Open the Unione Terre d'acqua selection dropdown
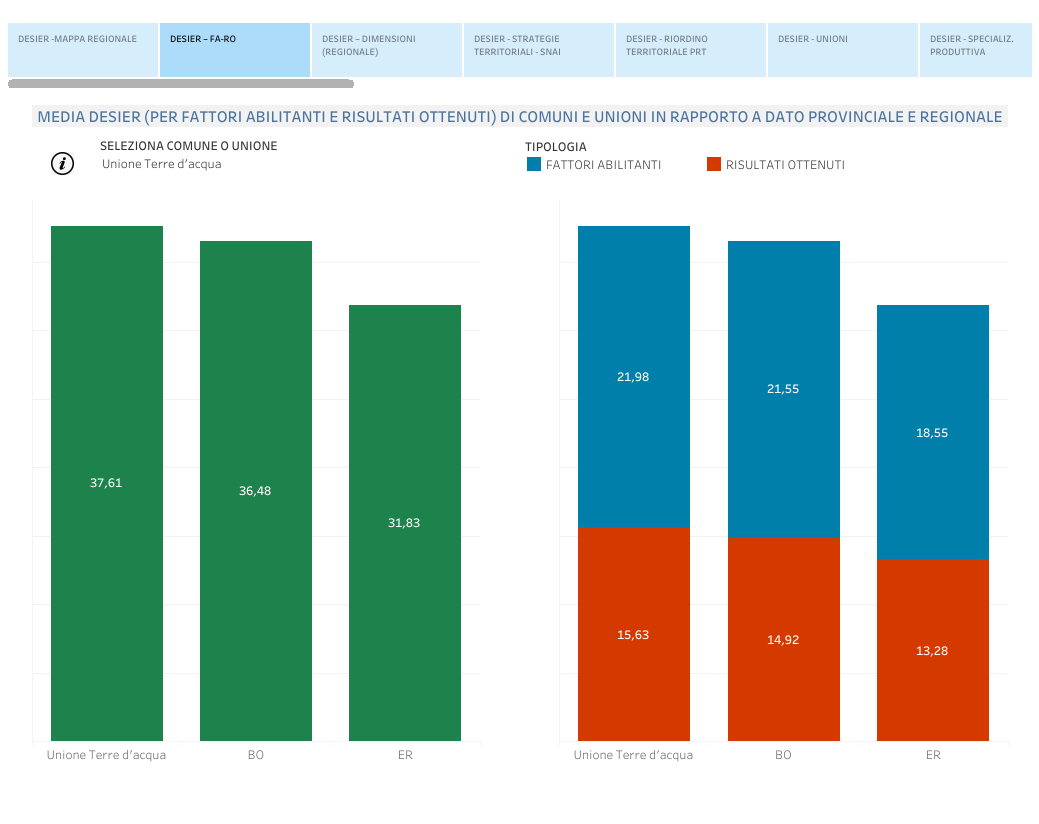 click(x=162, y=164)
